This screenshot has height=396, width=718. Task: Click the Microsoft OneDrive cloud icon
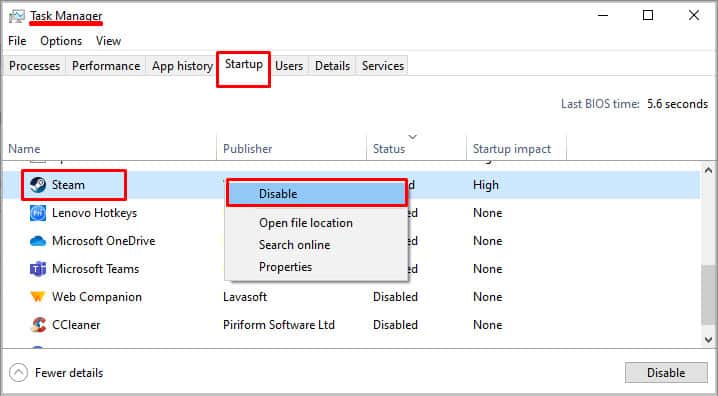(38, 241)
